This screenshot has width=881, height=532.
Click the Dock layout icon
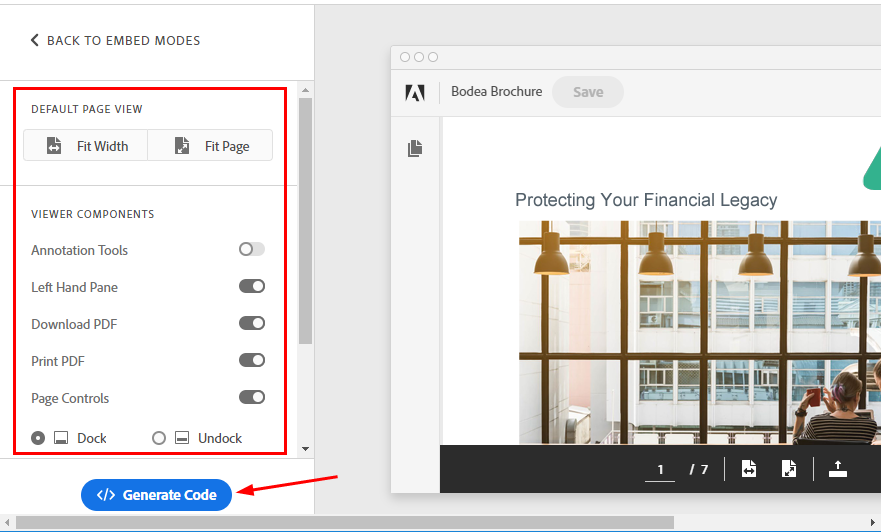pyautogui.click(x=61, y=438)
